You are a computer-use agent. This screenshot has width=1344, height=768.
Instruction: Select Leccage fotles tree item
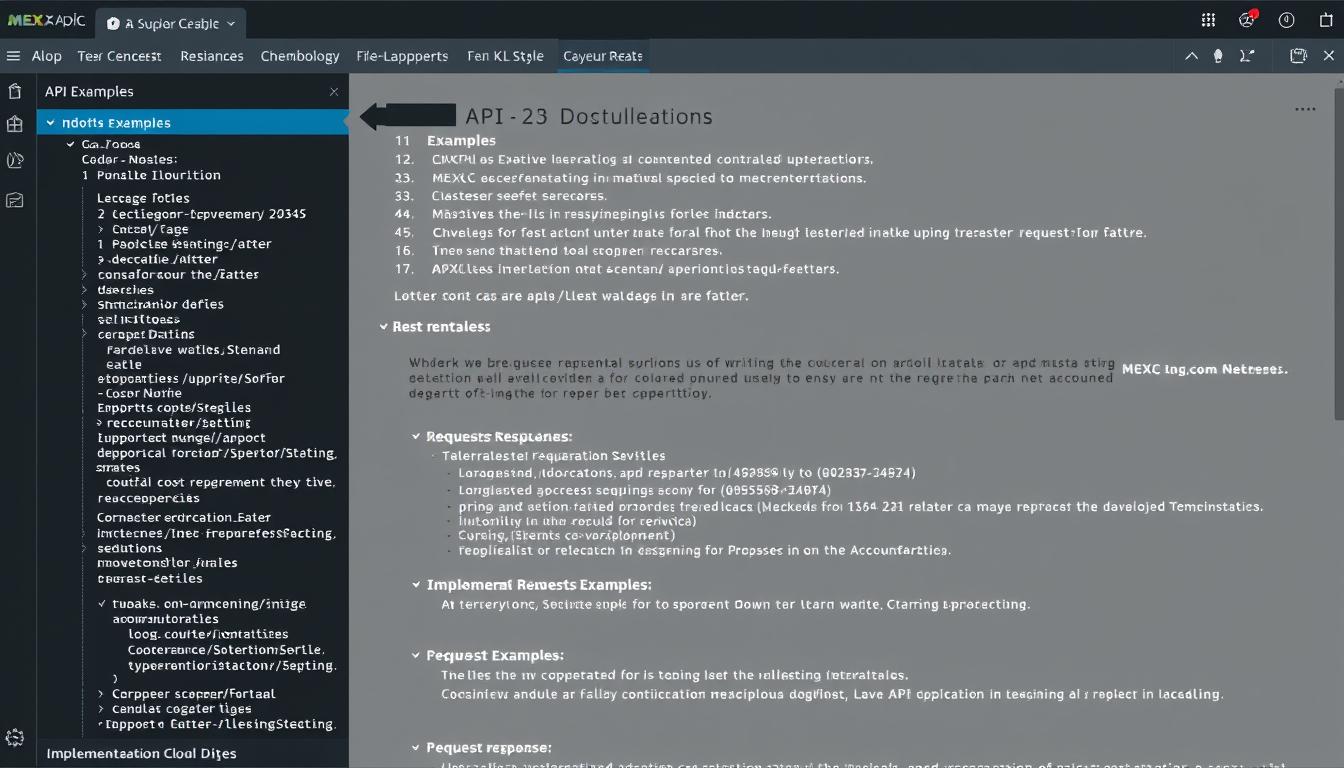pyautogui.click(x=143, y=198)
